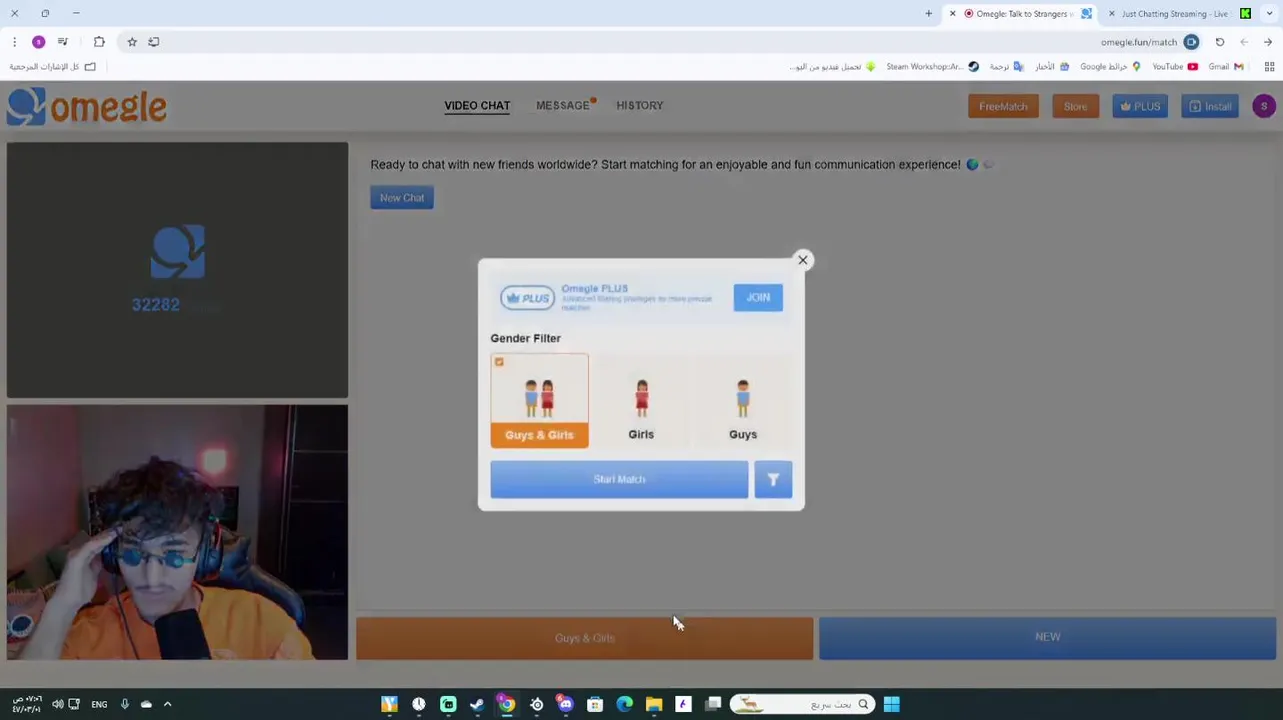The height and width of the screenshot is (720, 1283).
Task: Select the Omegle: Talk to Strangers tab
Action: click(x=1020, y=14)
